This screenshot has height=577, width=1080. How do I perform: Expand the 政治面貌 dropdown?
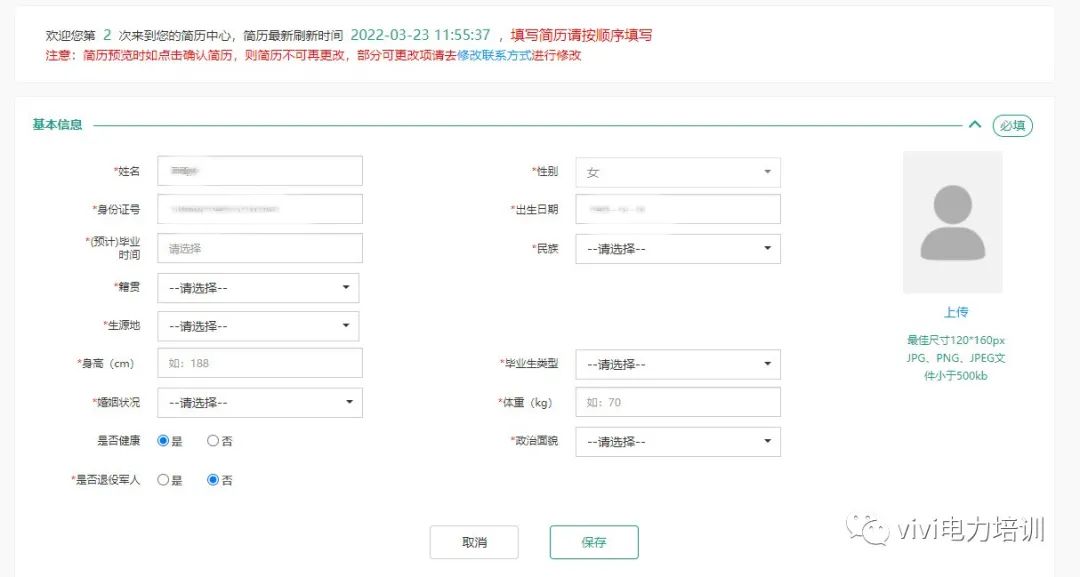pos(677,442)
